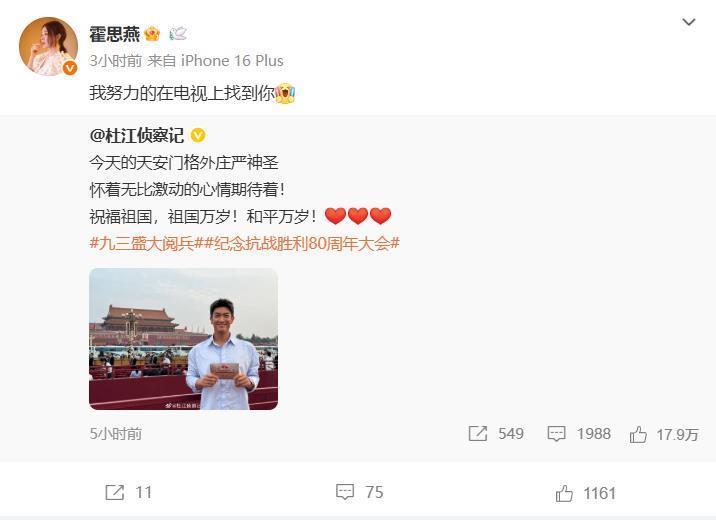Like the original post with 17.9万 likes
This screenshot has width=716, height=520.
pyautogui.click(x=638, y=434)
